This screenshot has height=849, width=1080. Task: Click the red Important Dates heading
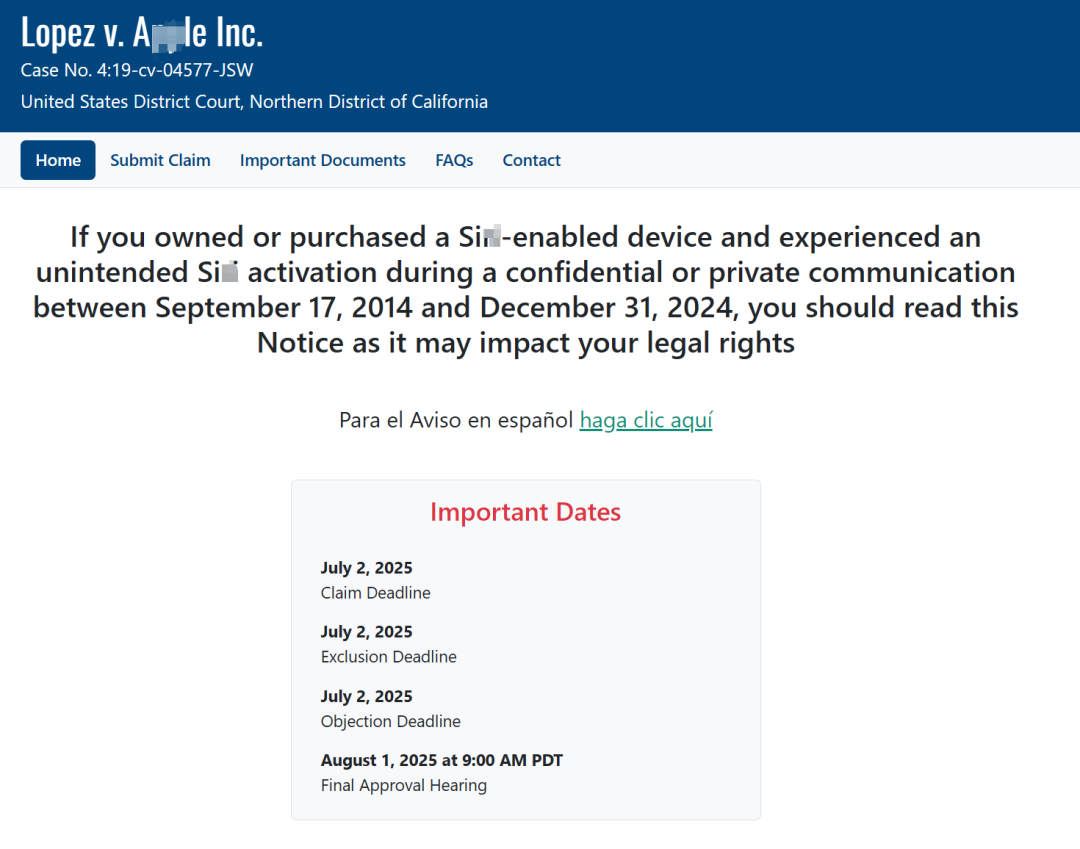(525, 512)
